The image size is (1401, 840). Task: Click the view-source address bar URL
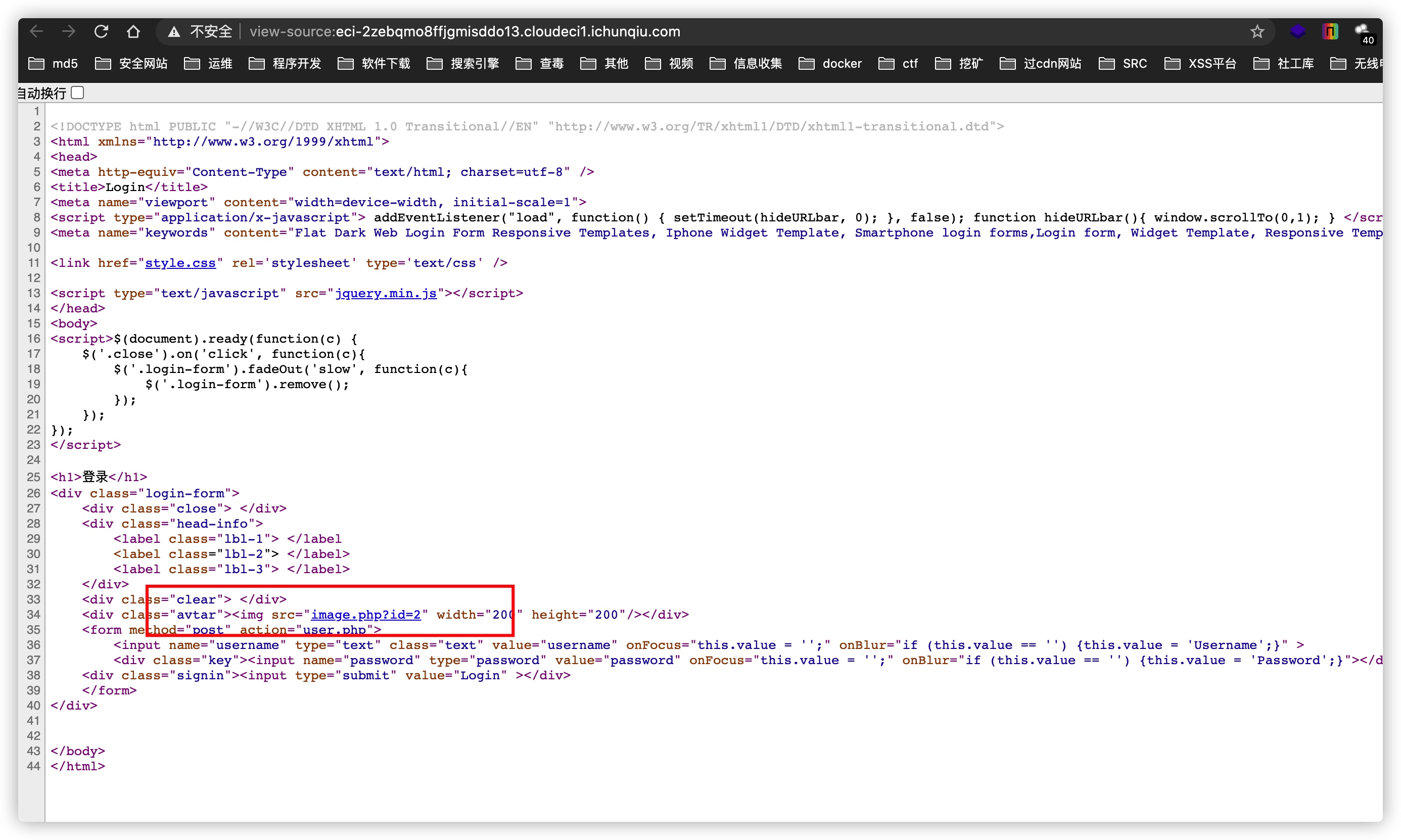point(464,32)
